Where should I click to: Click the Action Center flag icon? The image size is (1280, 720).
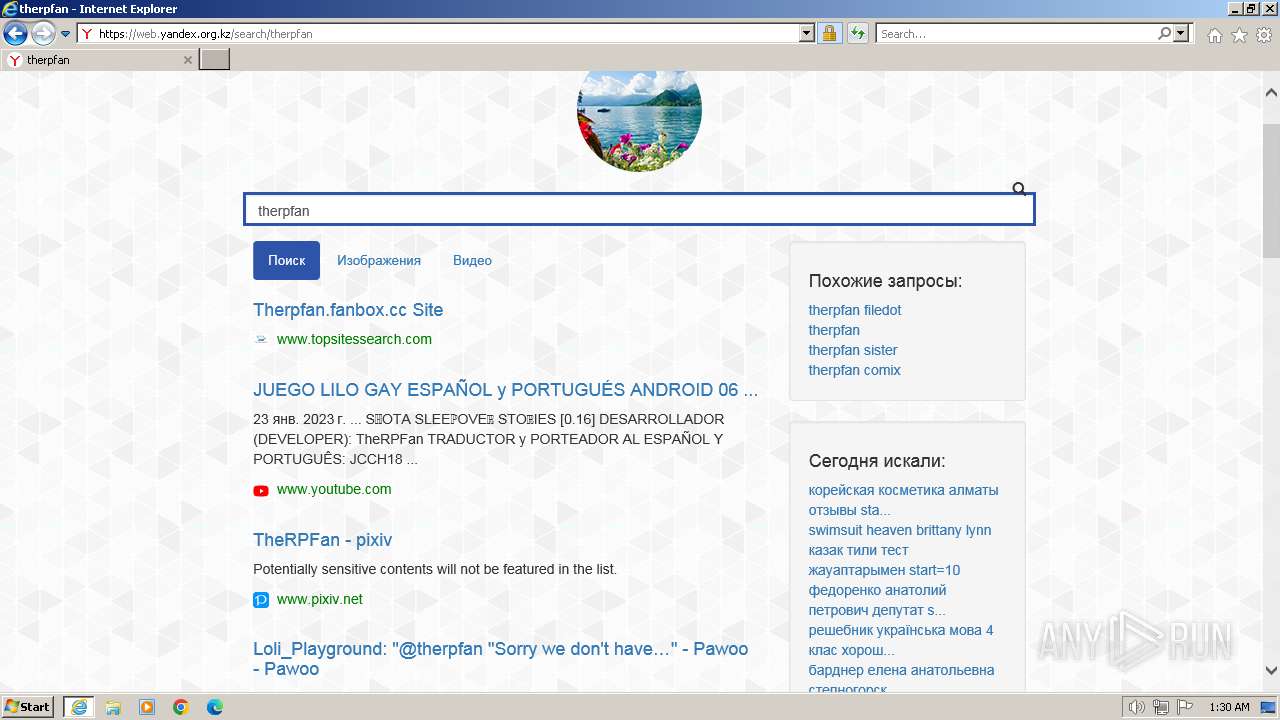[1185, 707]
